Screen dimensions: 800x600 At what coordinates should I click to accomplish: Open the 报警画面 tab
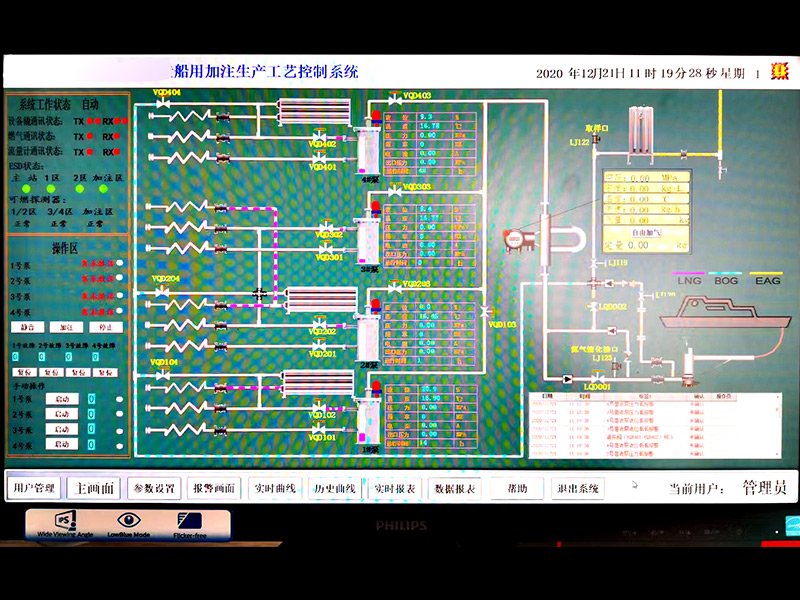(214, 488)
